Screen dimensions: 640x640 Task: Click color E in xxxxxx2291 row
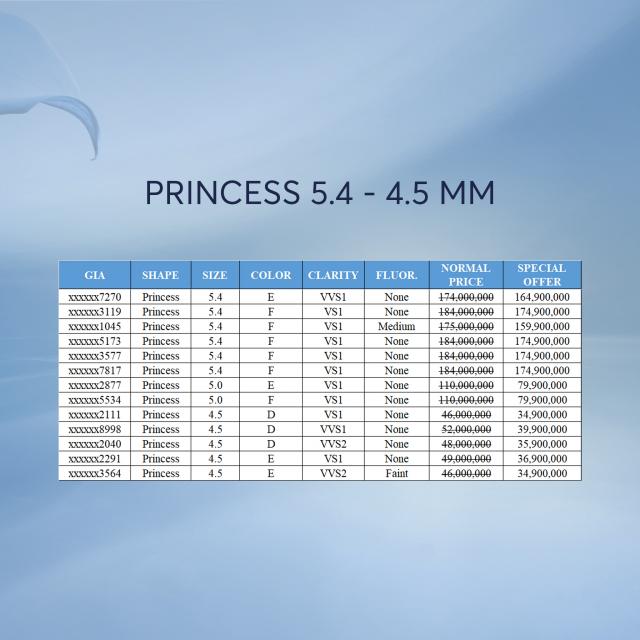coord(271,459)
